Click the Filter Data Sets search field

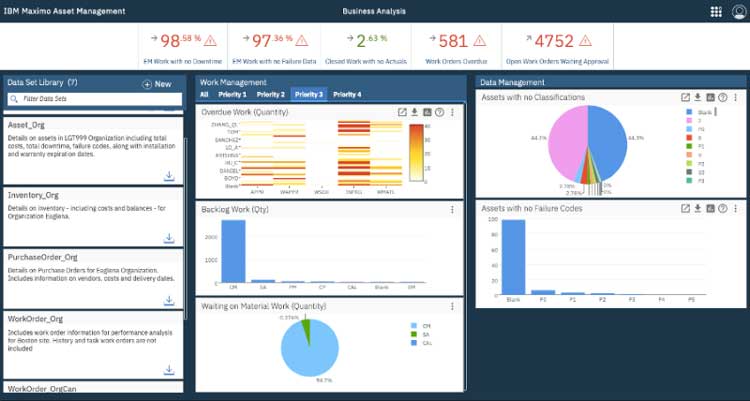[x=95, y=99]
